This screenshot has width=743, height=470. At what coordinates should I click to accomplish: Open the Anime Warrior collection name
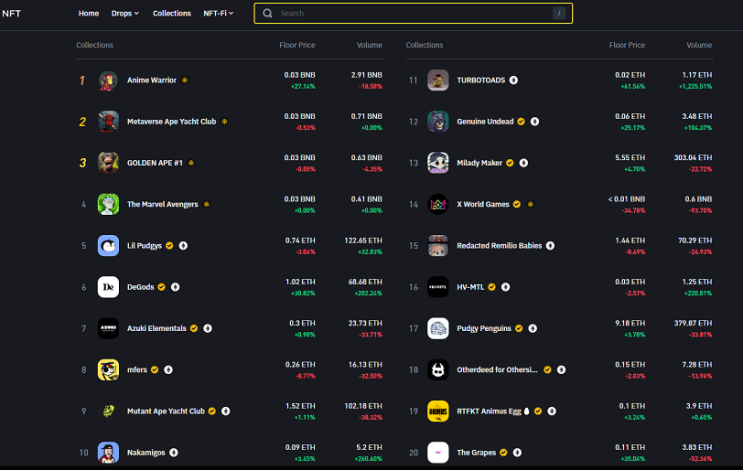pos(152,80)
